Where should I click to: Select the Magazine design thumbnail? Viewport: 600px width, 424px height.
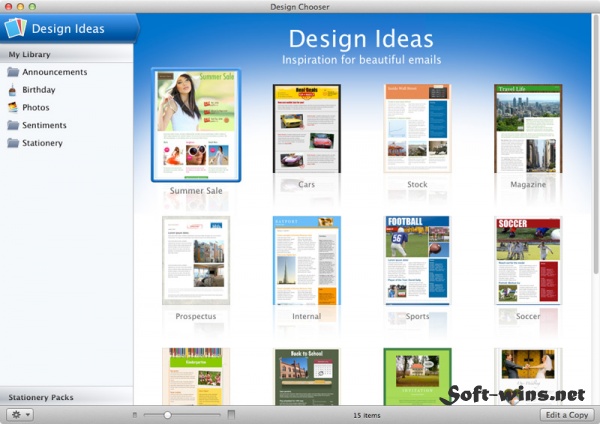(x=528, y=129)
